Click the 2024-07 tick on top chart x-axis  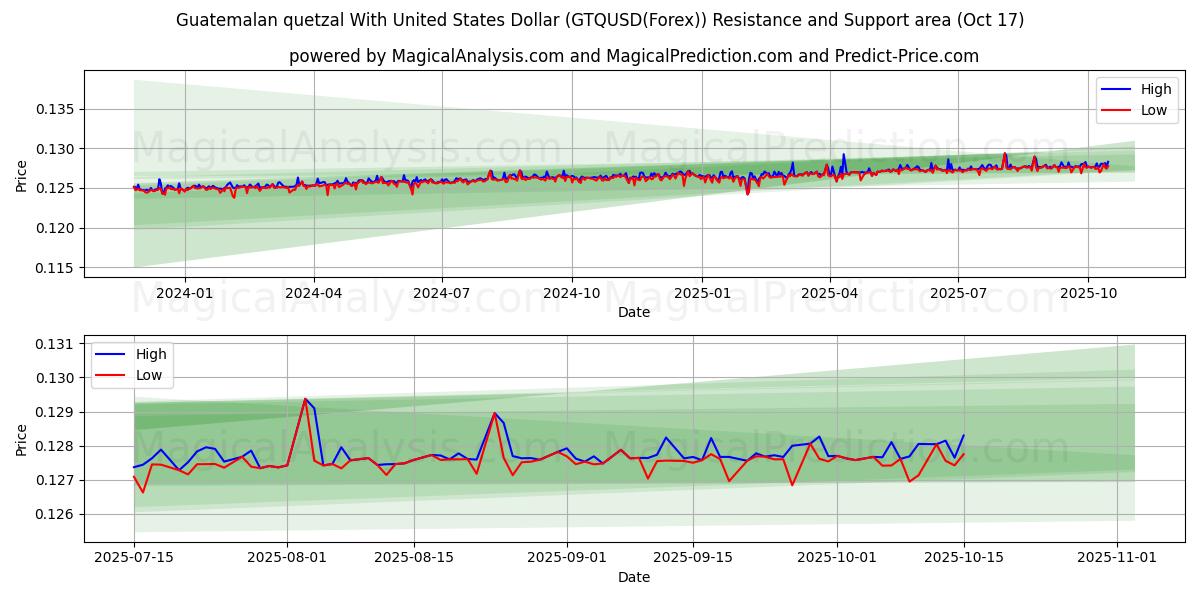coord(442,293)
